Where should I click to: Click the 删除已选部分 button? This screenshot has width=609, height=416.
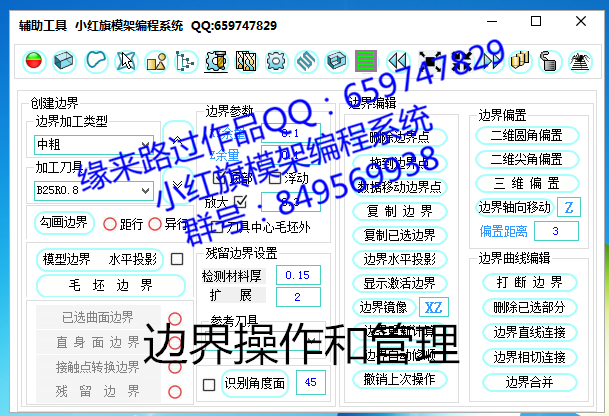click(x=530, y=308)
